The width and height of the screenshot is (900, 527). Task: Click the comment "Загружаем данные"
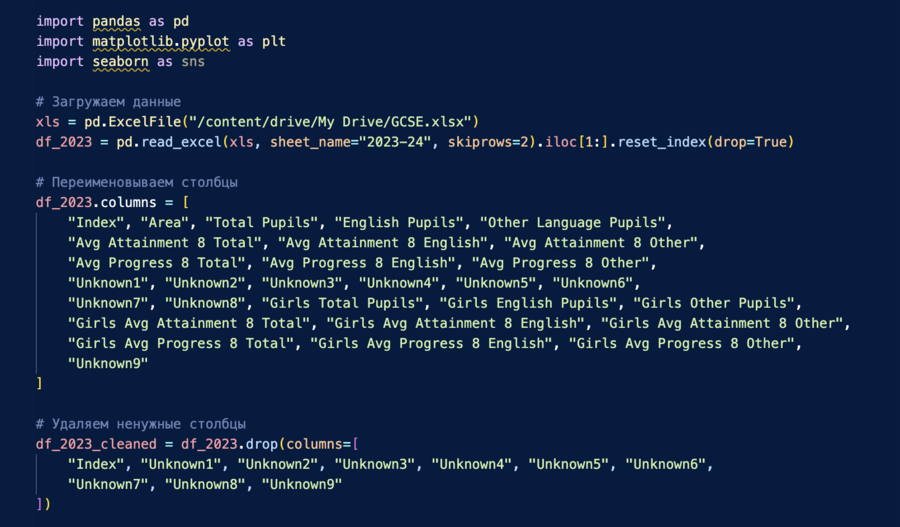point(116,102)
